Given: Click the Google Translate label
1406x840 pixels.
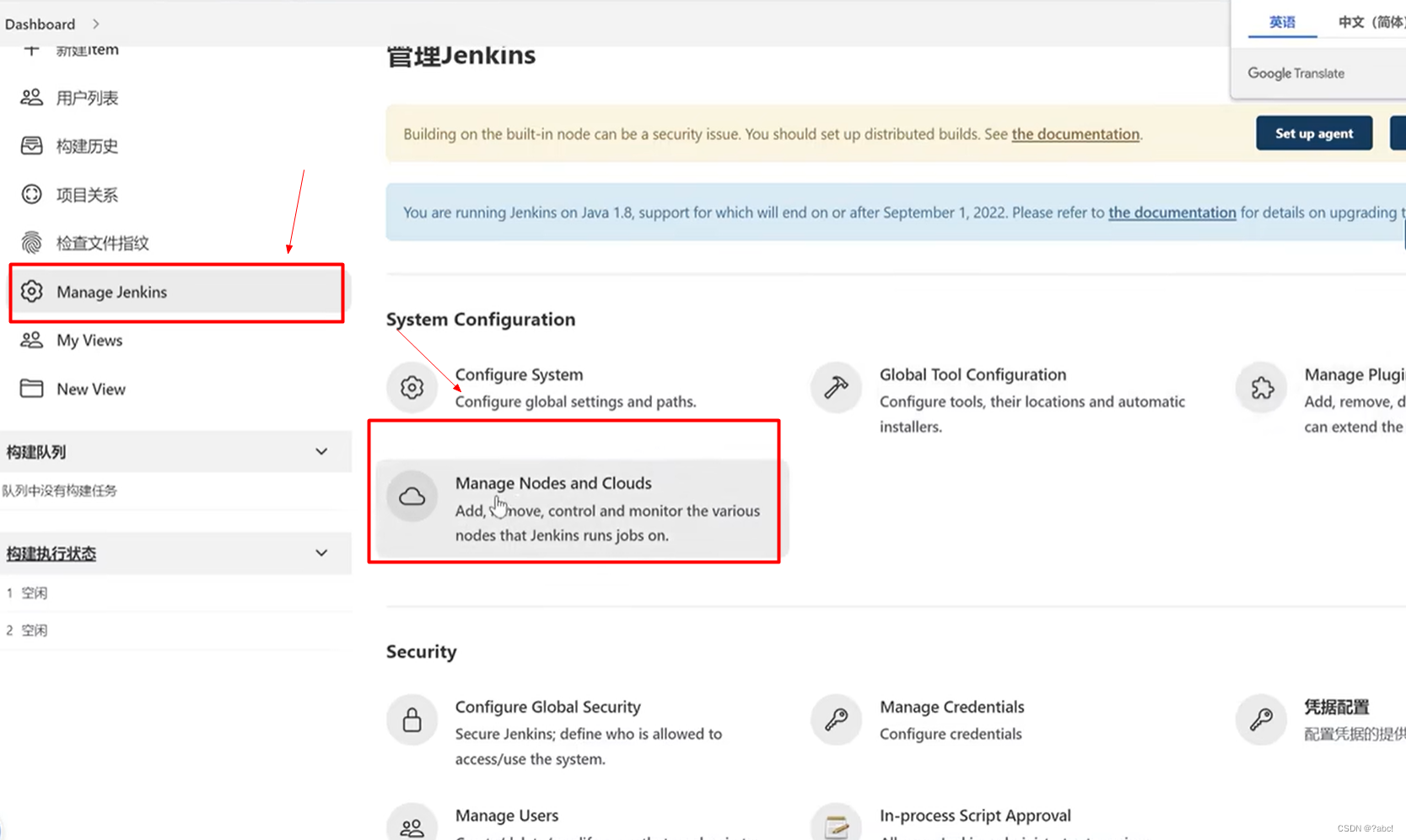Looking at the screenshot, I should pyautogui.click(x=1296, y=73).
